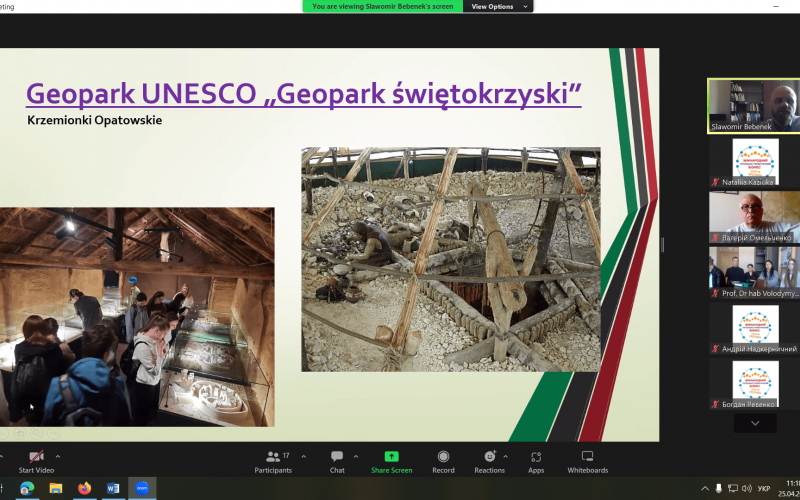Viewport: 800px width, 500px height.
Task: Click the muted mic icon on Андрій Надкерничний's tile
Action: click(x=715, y=349)
